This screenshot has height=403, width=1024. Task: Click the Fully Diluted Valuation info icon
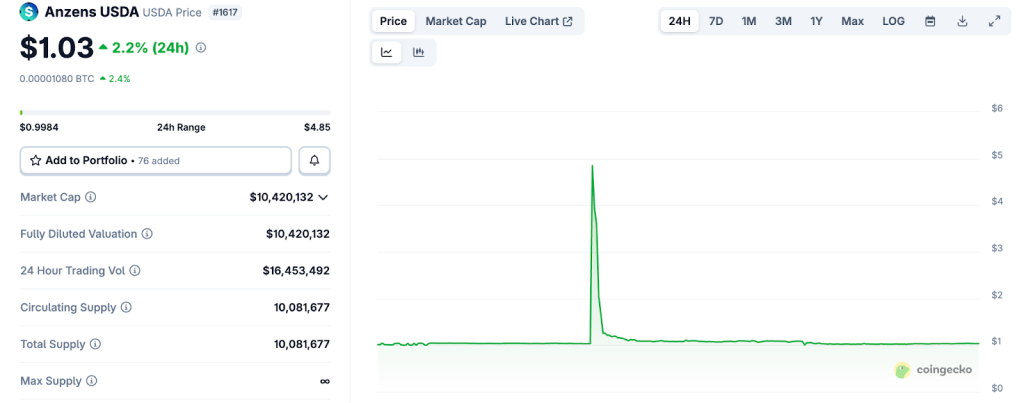(147, 234)
